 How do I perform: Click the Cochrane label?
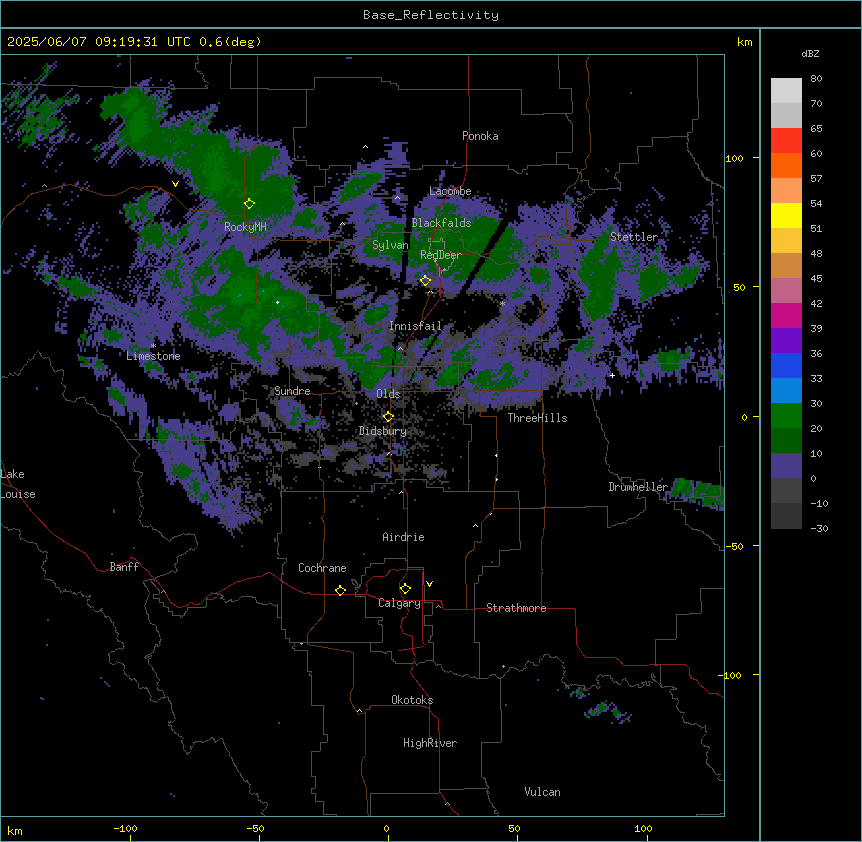[x=322, y=568]
